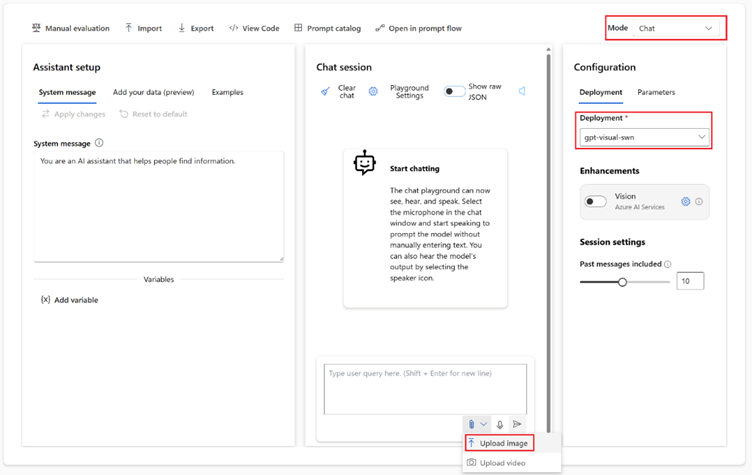Click the send message arrow icon

pyautogui.click(x=517, y=424)
